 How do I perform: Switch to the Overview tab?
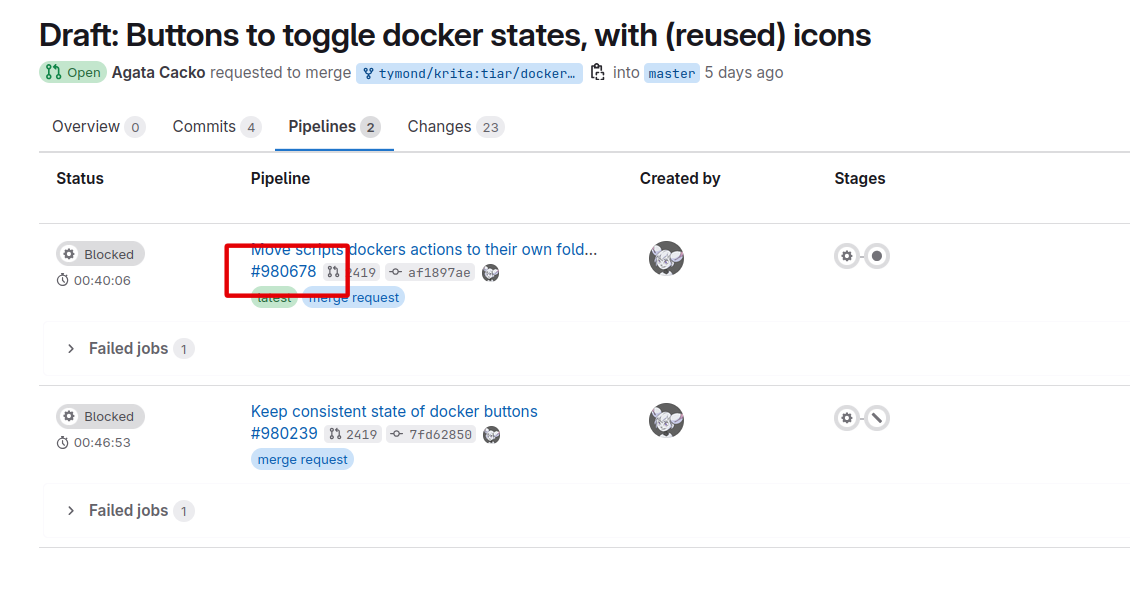click(x=86, y=127)
